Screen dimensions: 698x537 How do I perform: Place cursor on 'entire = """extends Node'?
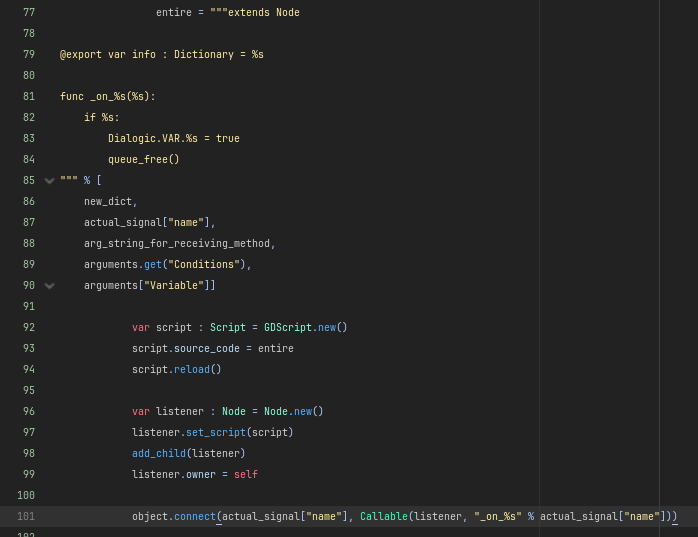[227, 12]
